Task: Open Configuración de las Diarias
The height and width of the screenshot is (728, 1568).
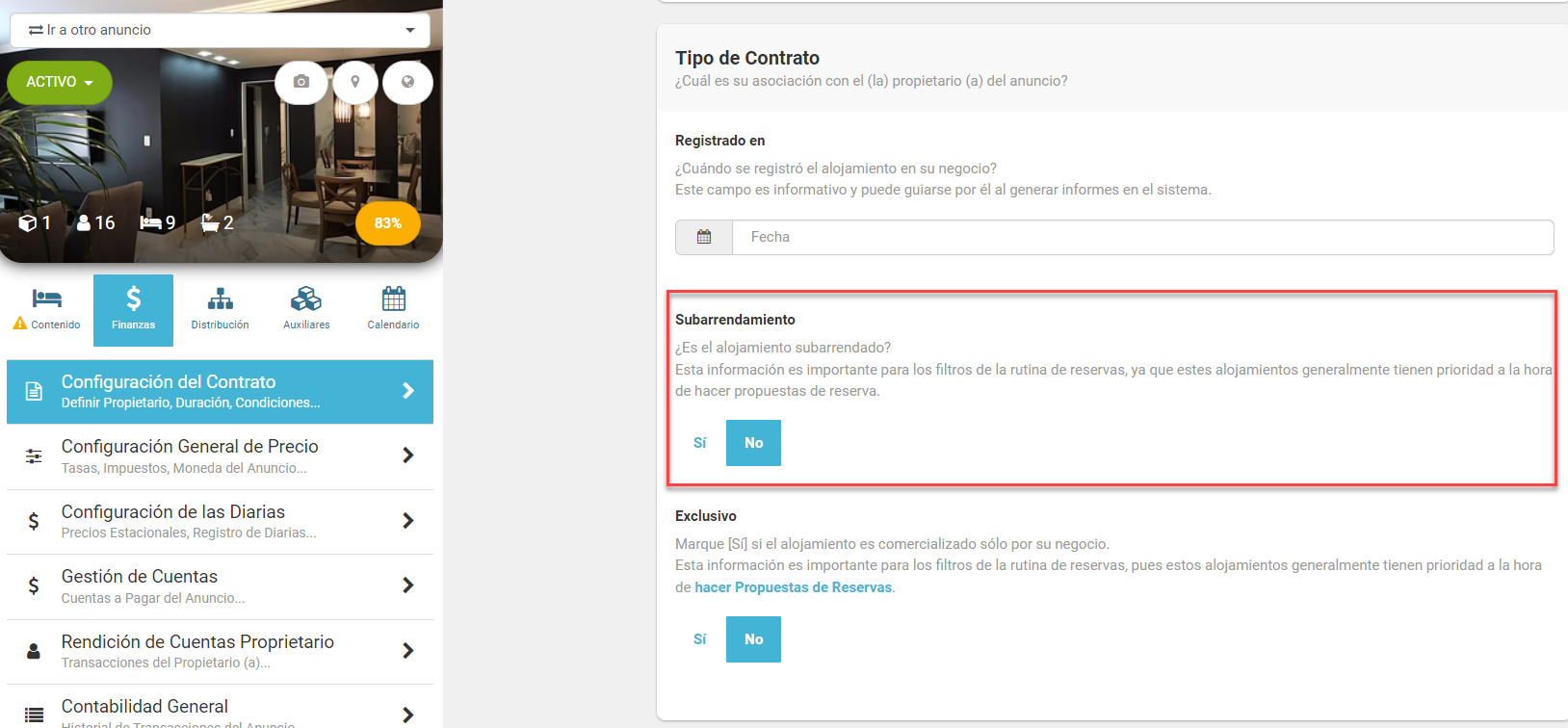Action: pyautogui.click(x=220, y=521)
